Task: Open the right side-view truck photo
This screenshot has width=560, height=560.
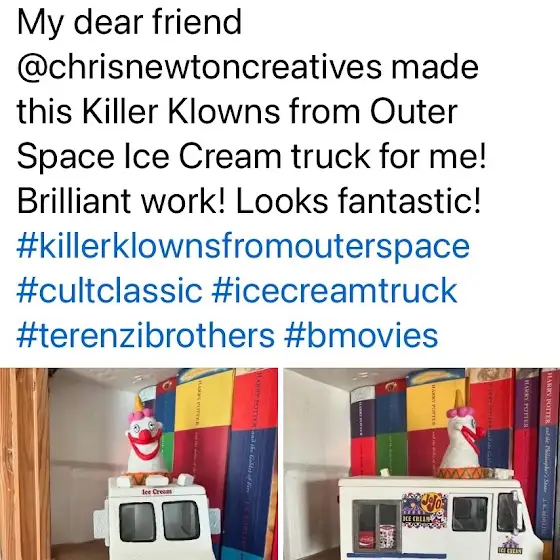Action: pos(422,464)
